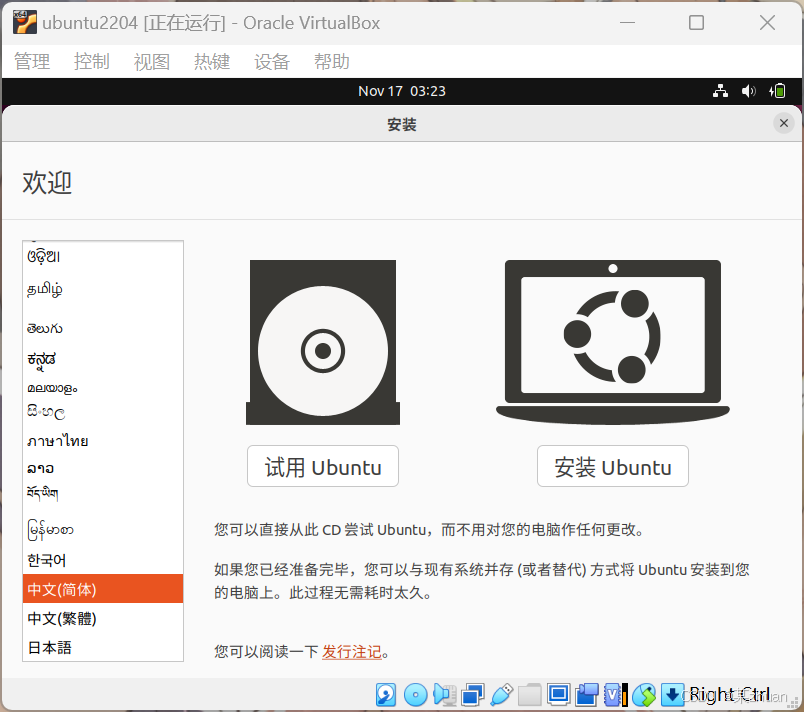Select ଓଡ଼ିଆ in language list
The width and height of the screenshot is (804, 712).
tap(103, 255)
